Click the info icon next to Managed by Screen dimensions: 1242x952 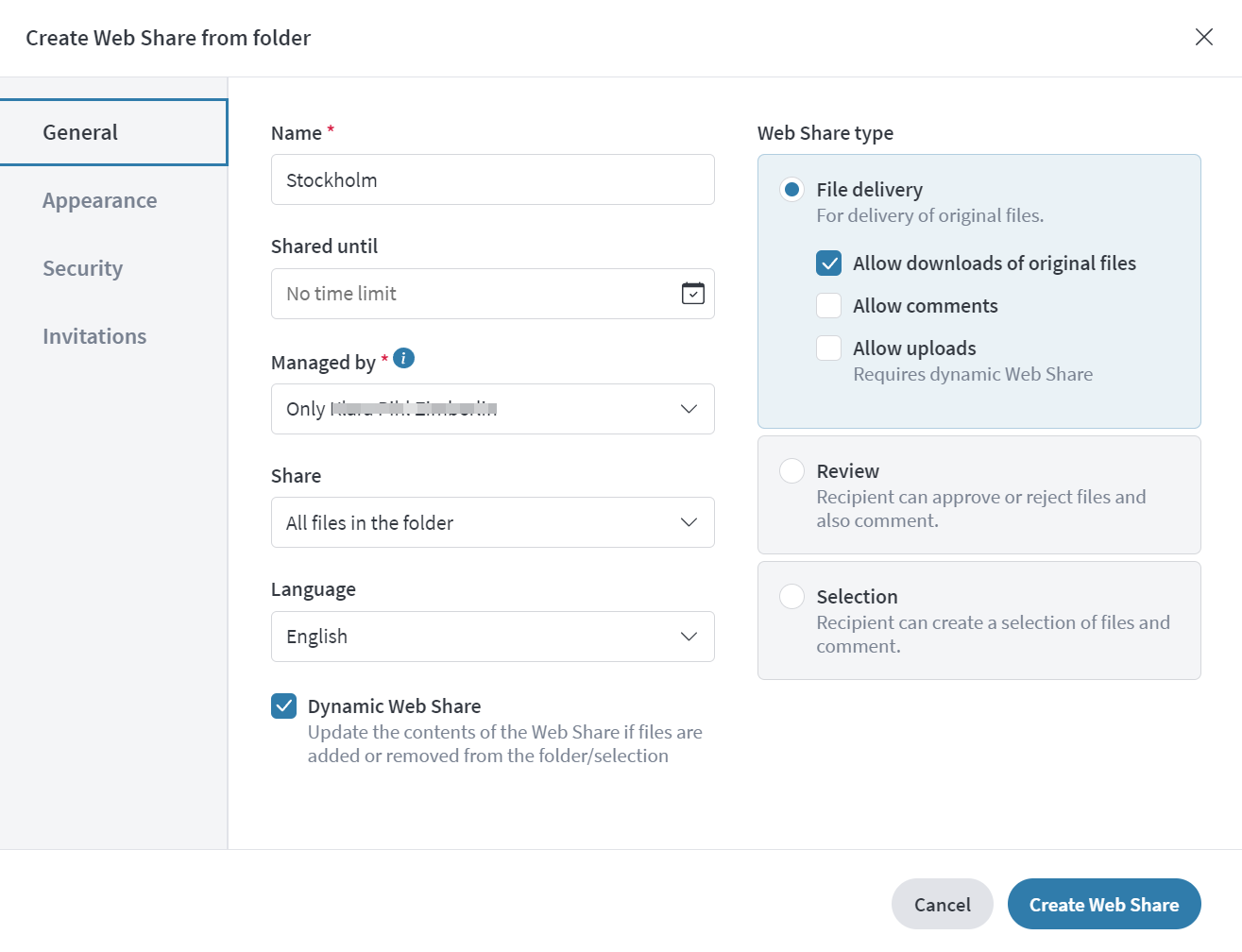(x=403, y=358)
